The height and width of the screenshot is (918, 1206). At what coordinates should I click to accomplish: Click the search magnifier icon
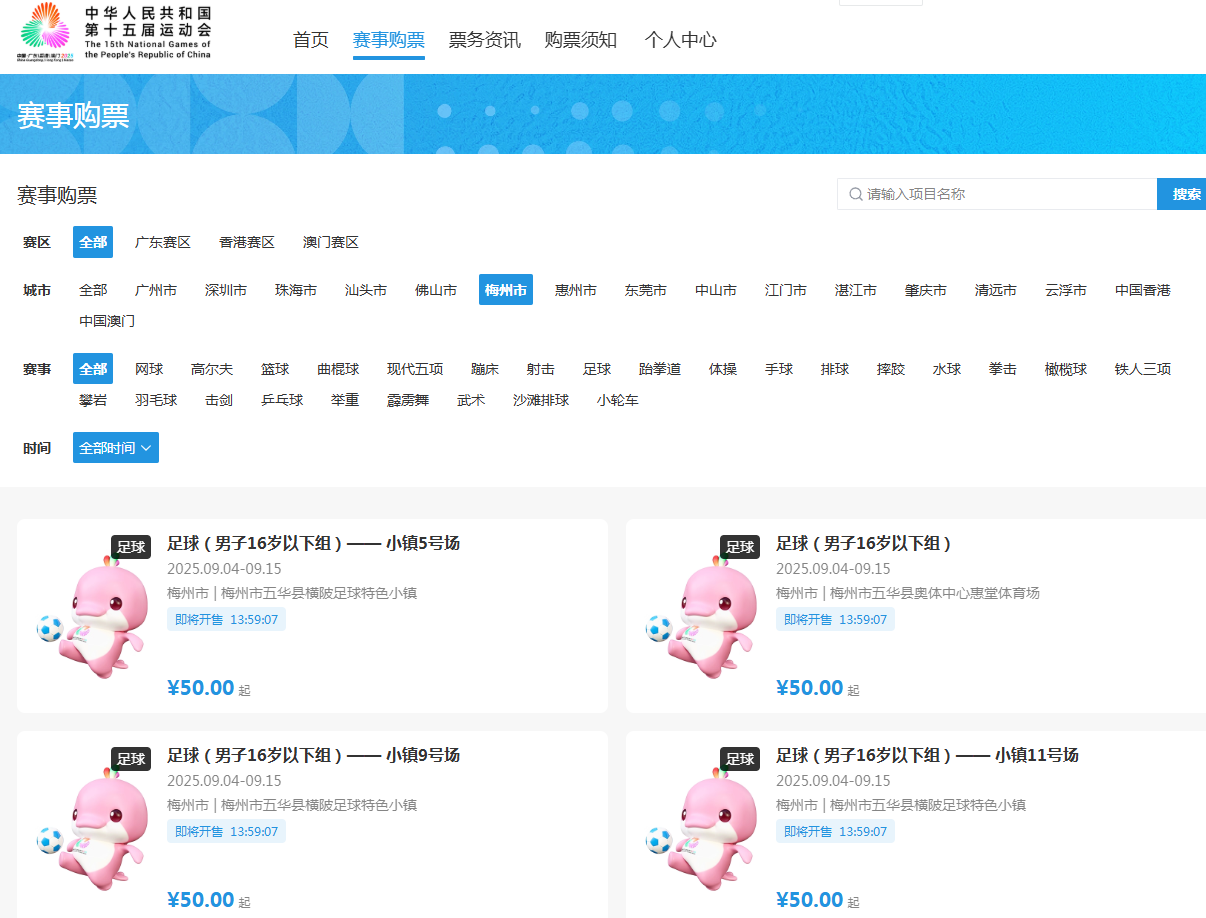click(x=856, y=194)
